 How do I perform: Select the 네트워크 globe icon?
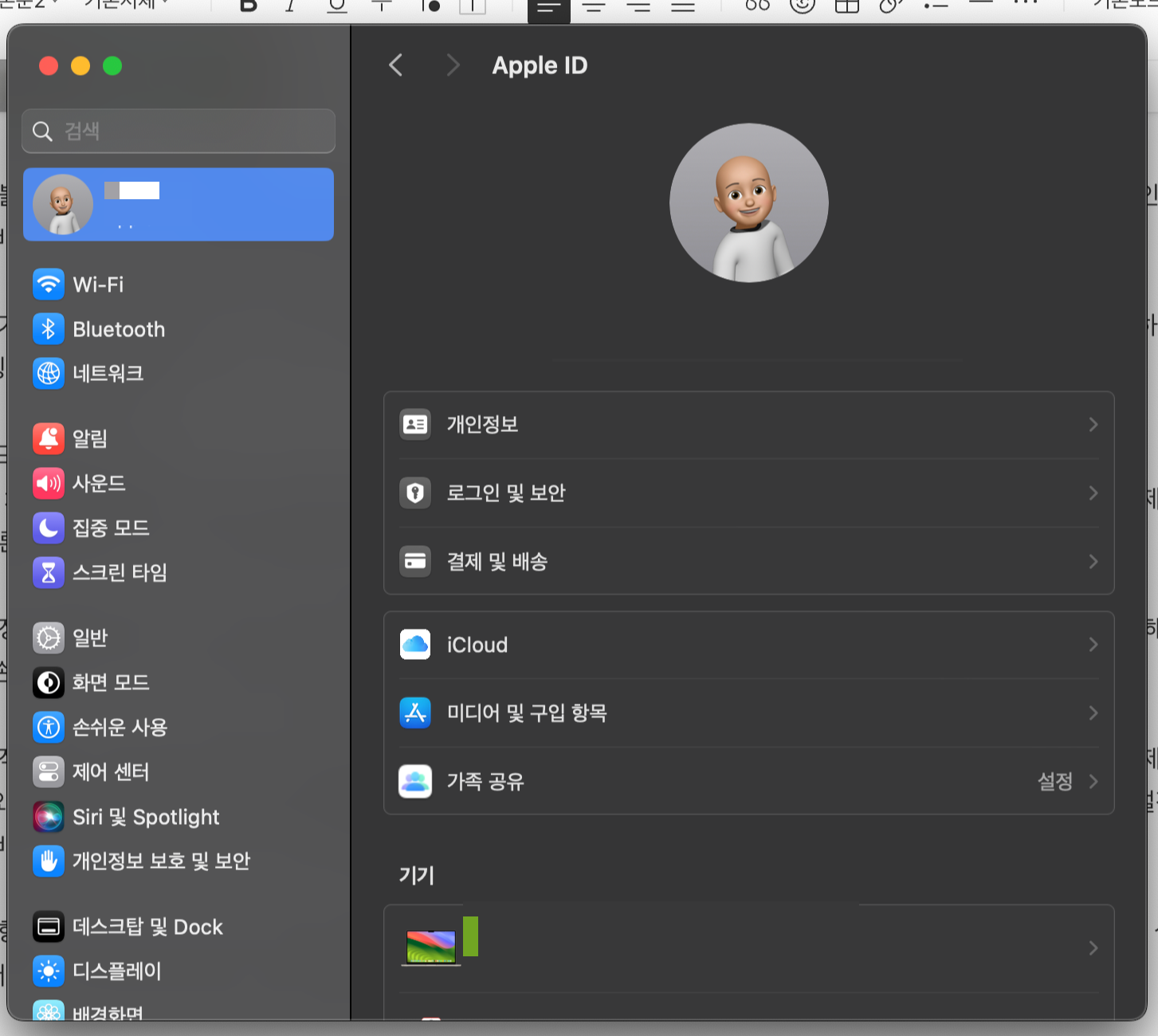click(x=49, y=373)
